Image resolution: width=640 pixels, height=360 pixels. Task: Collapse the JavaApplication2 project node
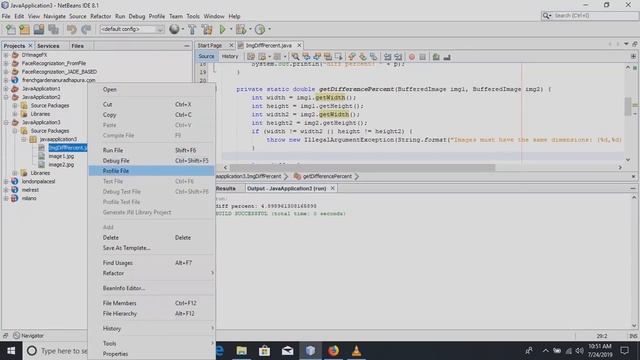[x=6, y=97]
